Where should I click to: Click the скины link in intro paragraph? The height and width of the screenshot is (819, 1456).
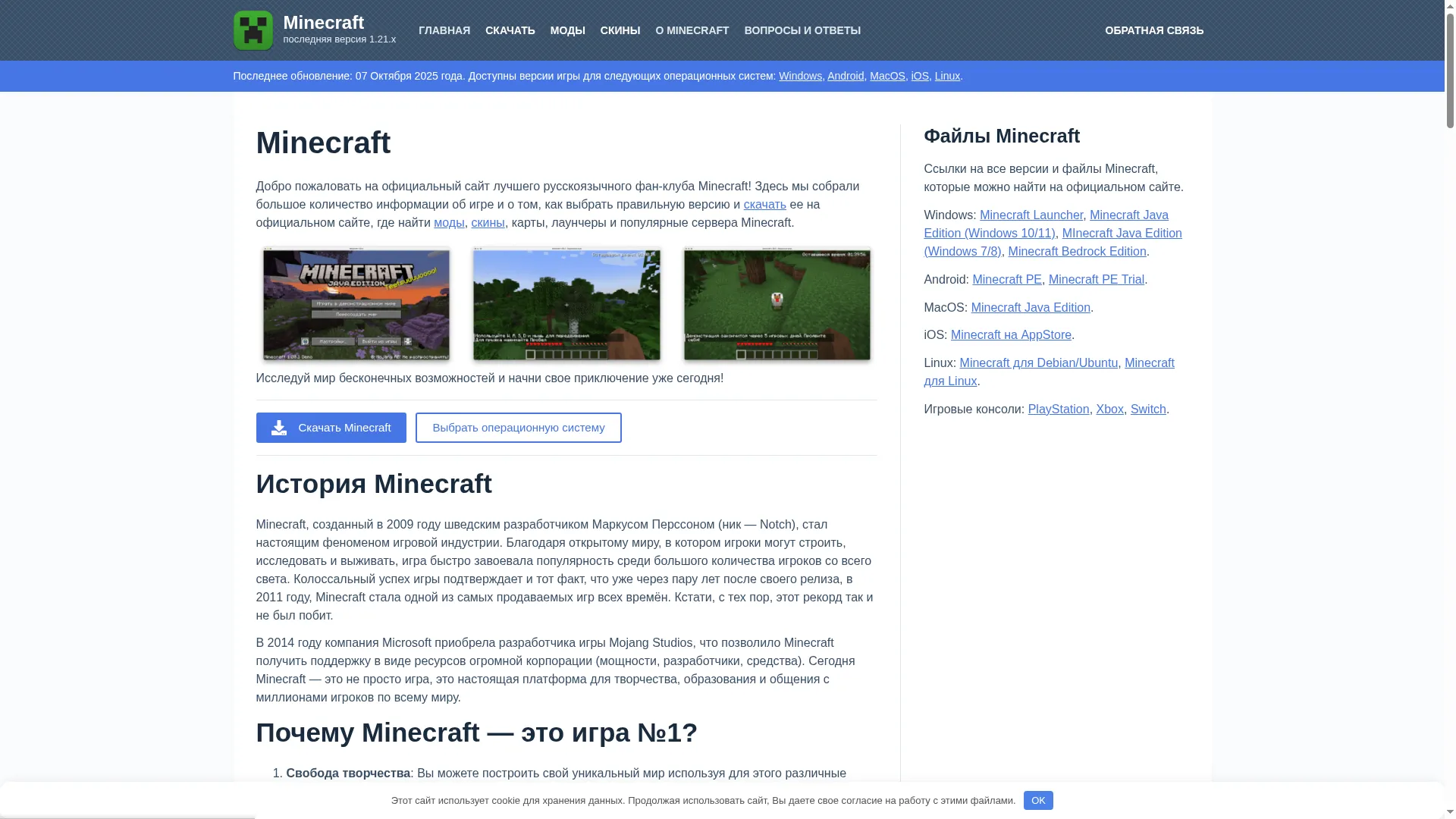coord(488,223)
